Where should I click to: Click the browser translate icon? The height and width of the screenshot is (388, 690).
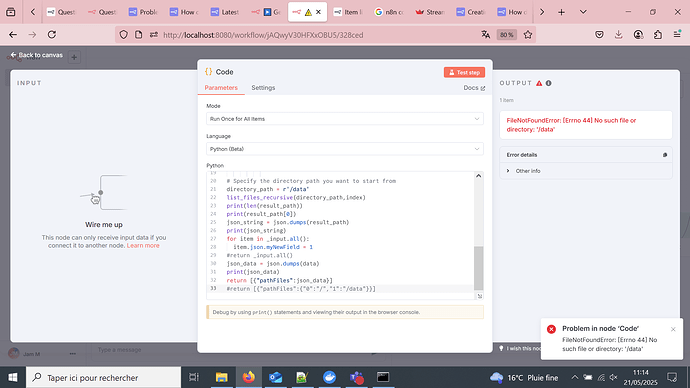coord(485,35)
